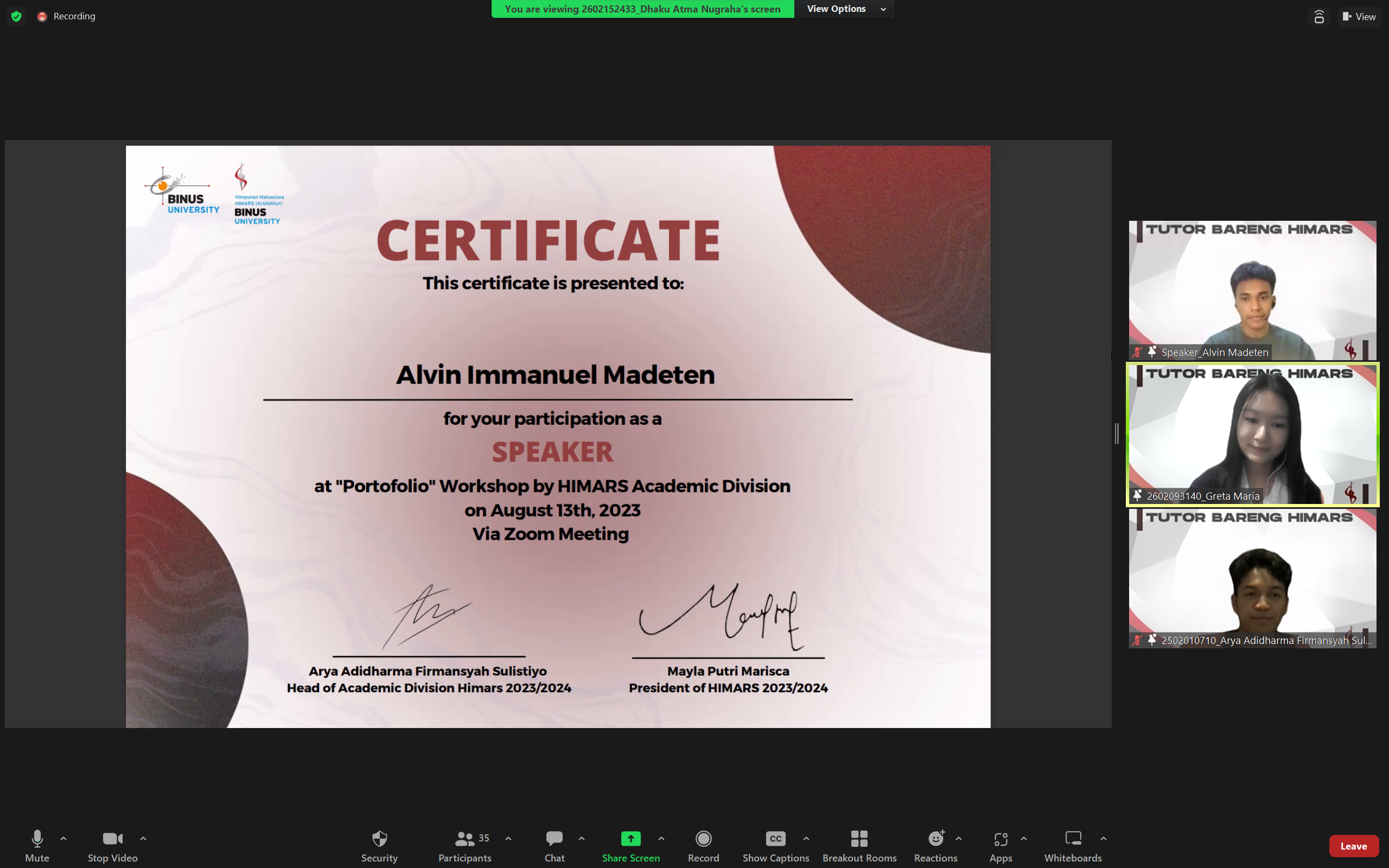Click the green encryption shield icon
The width and height of the screenshot is (1389, 868).
[x=17, y=17]
